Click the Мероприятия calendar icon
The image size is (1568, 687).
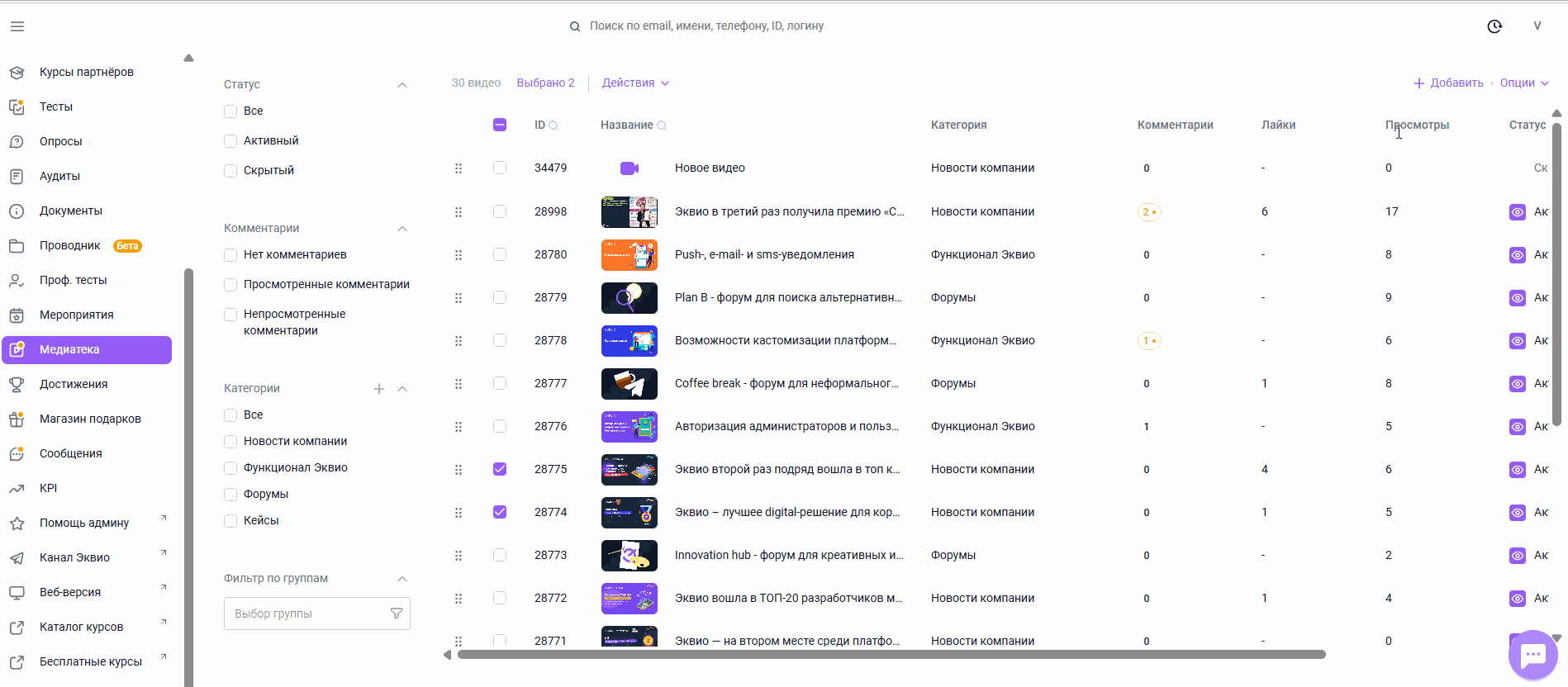point(17,315)
